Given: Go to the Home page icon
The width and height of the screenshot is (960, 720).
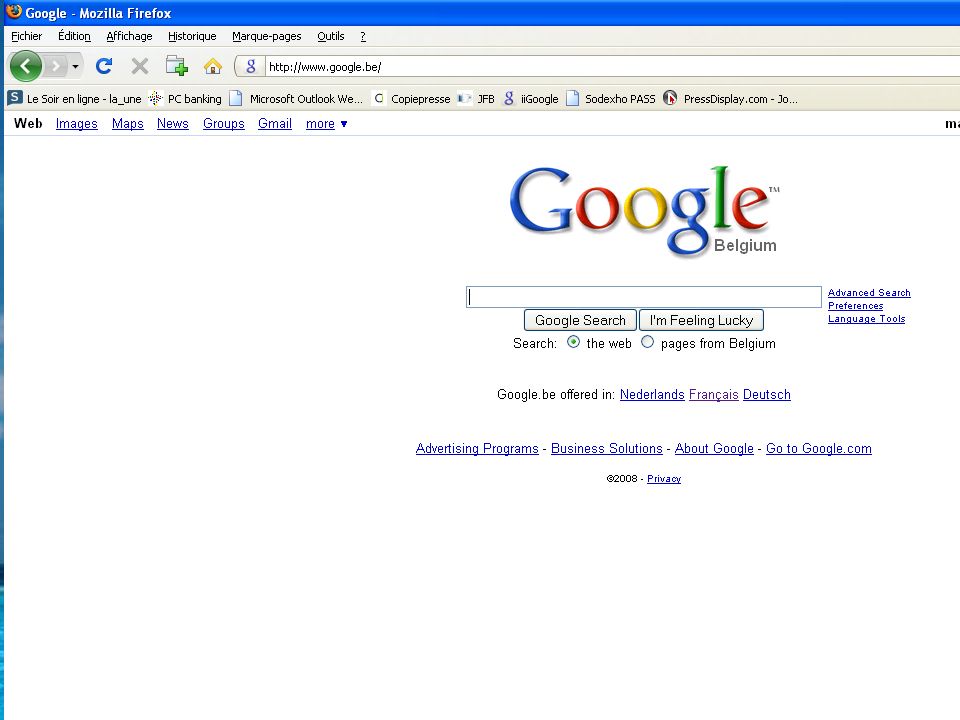Looking at the screenshot, I should 212,66.
